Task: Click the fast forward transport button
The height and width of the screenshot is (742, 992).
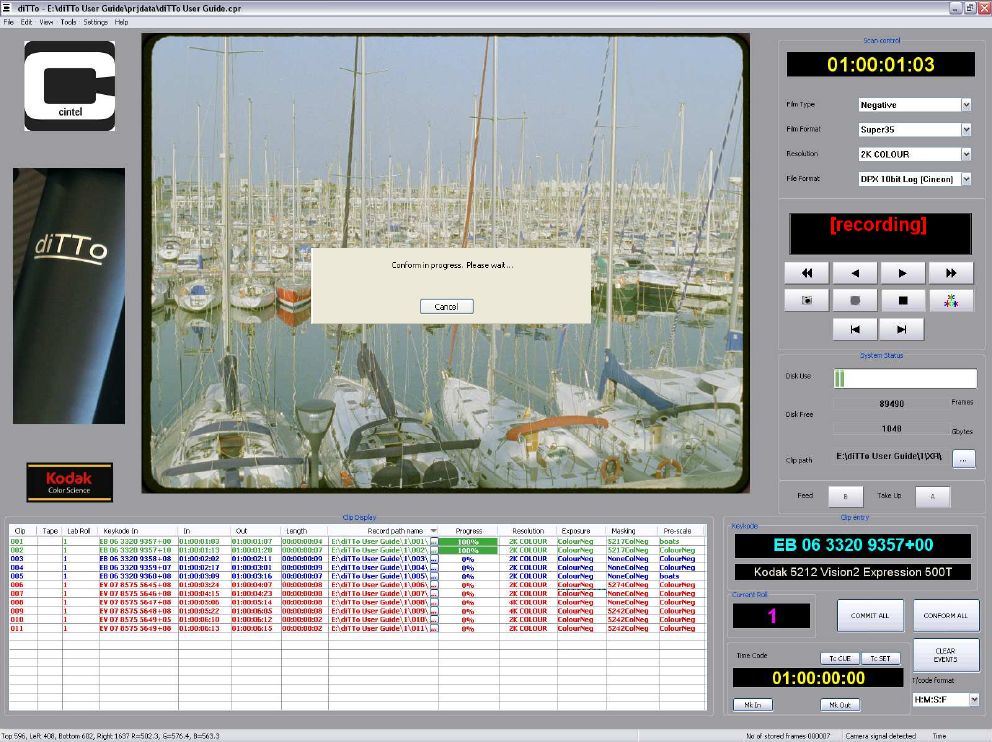Action: pos(950,273)
